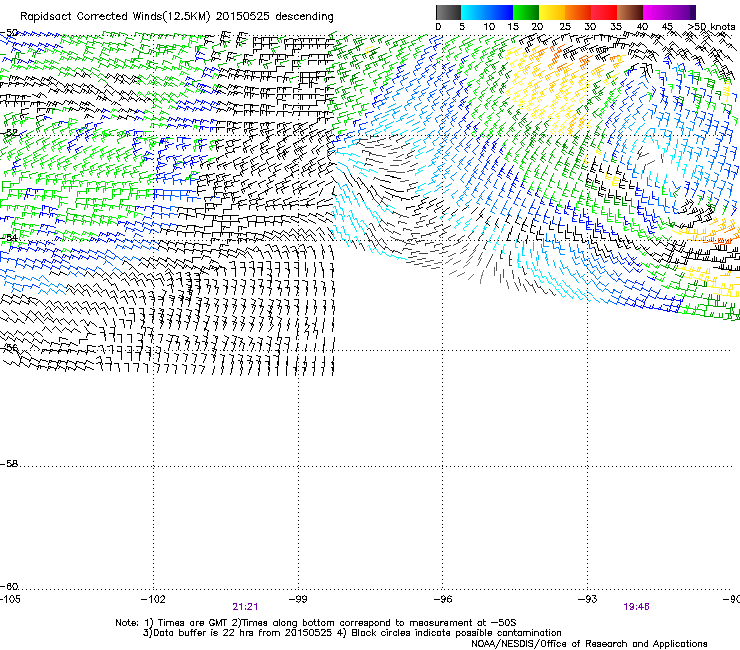Click the gray 0-5 knots legend swatch

tap(448, 12)
